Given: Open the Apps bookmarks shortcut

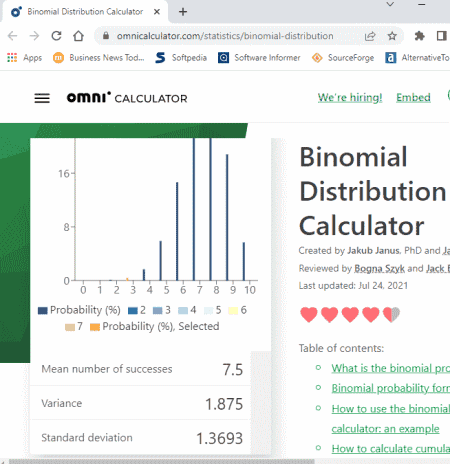Looking at the screenshot, I should [24, 58].
